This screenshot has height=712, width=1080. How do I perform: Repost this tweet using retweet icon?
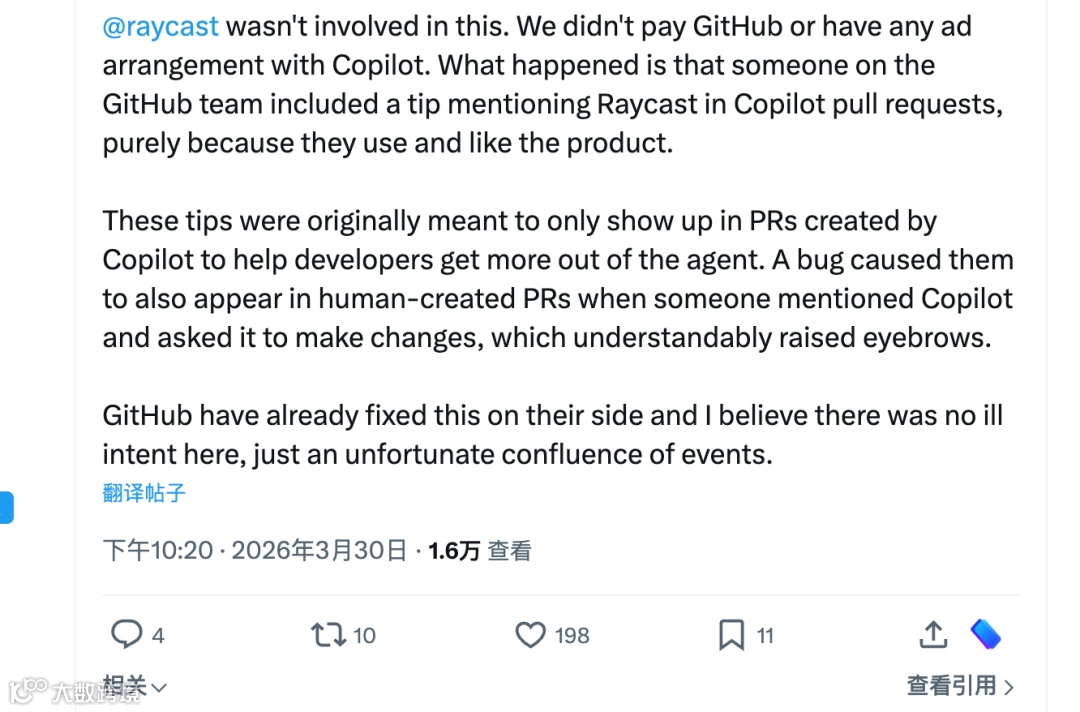(x=328, y=634)
